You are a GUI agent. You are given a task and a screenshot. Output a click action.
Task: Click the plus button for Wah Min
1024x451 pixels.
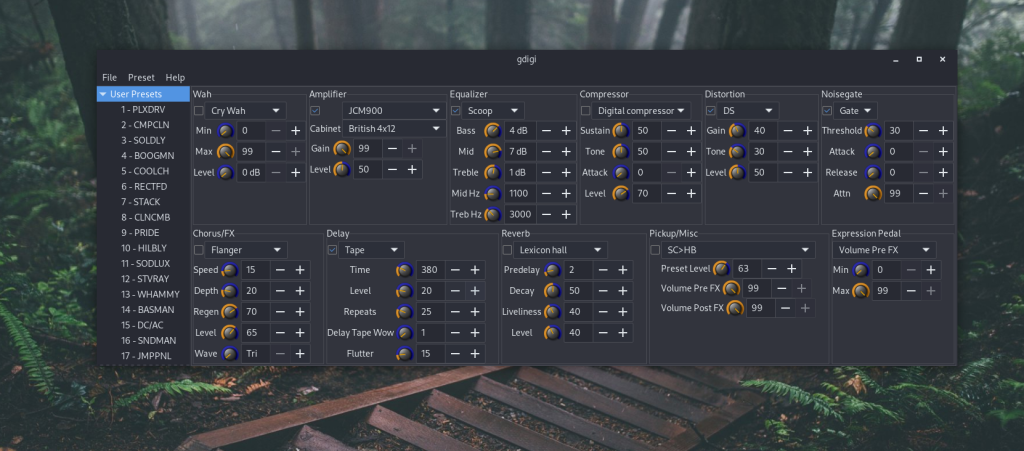295,131
